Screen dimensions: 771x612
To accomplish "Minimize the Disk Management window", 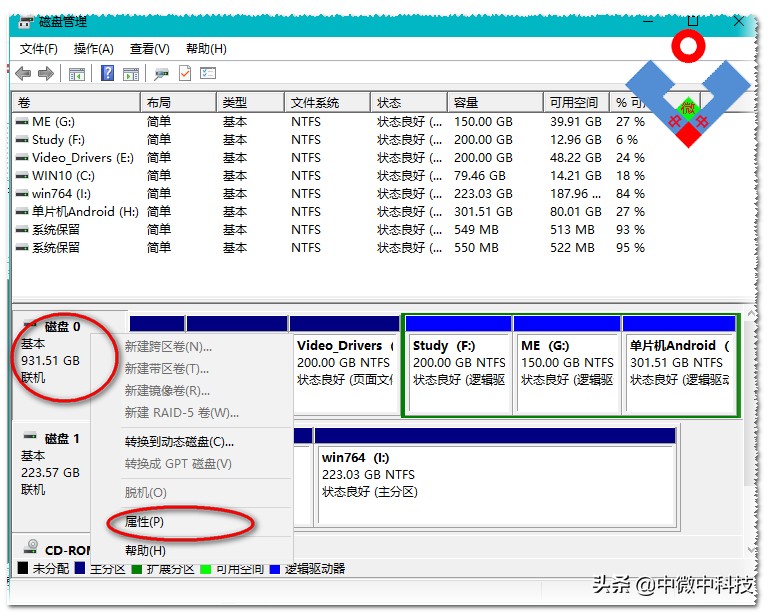I will click(x=648, y=22).
